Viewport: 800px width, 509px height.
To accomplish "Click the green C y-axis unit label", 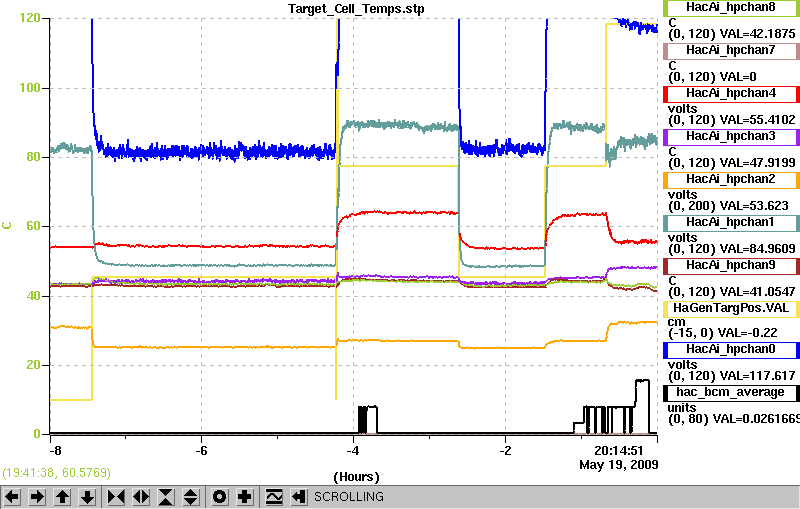I will (7, 225).
